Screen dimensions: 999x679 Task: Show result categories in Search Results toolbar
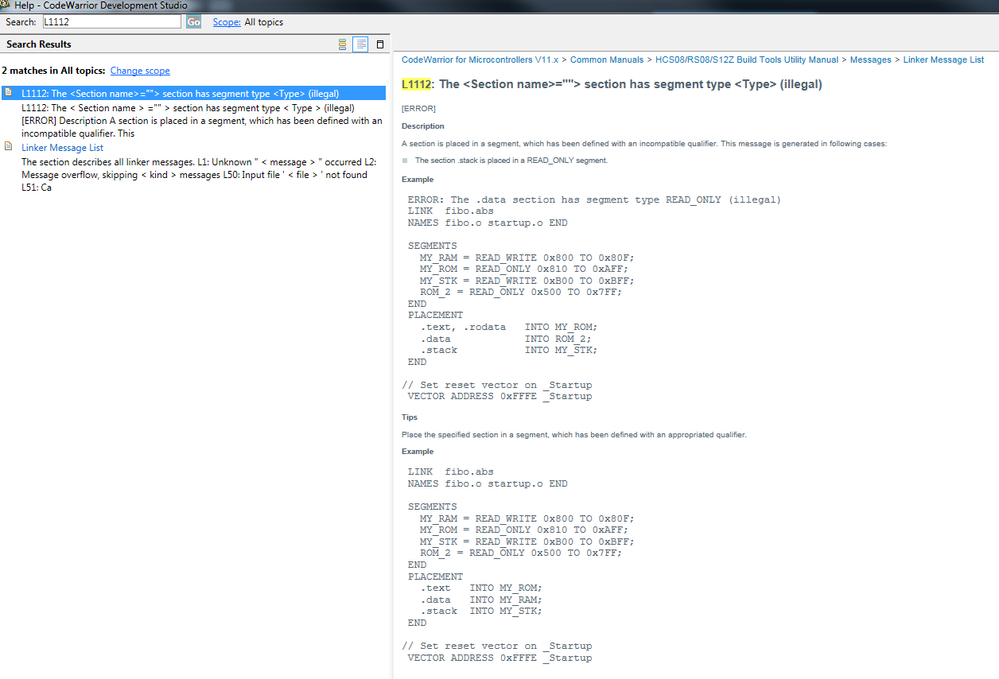pyautogui.click(x=342, y=44)
